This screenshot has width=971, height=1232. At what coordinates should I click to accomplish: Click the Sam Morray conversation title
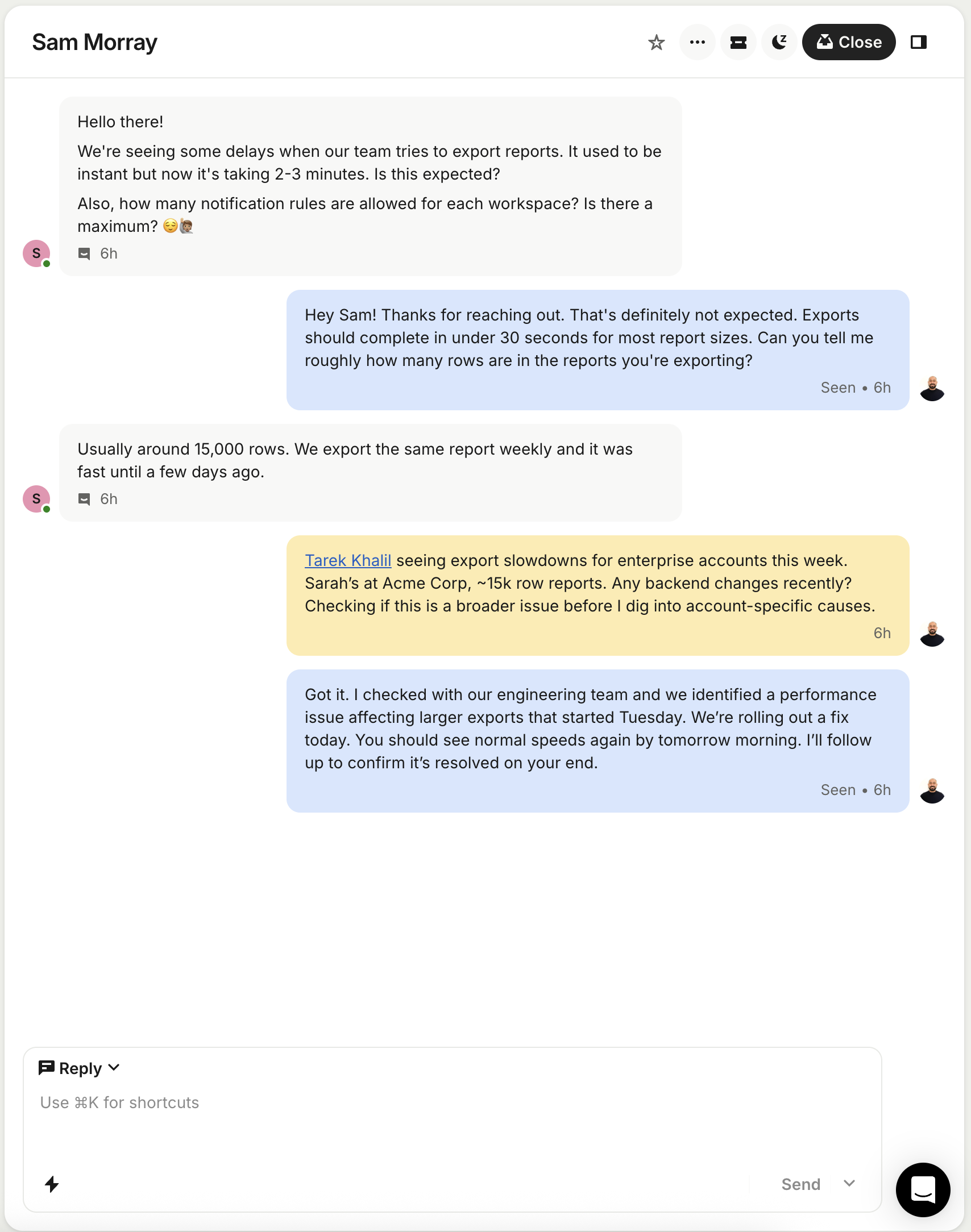95,42
